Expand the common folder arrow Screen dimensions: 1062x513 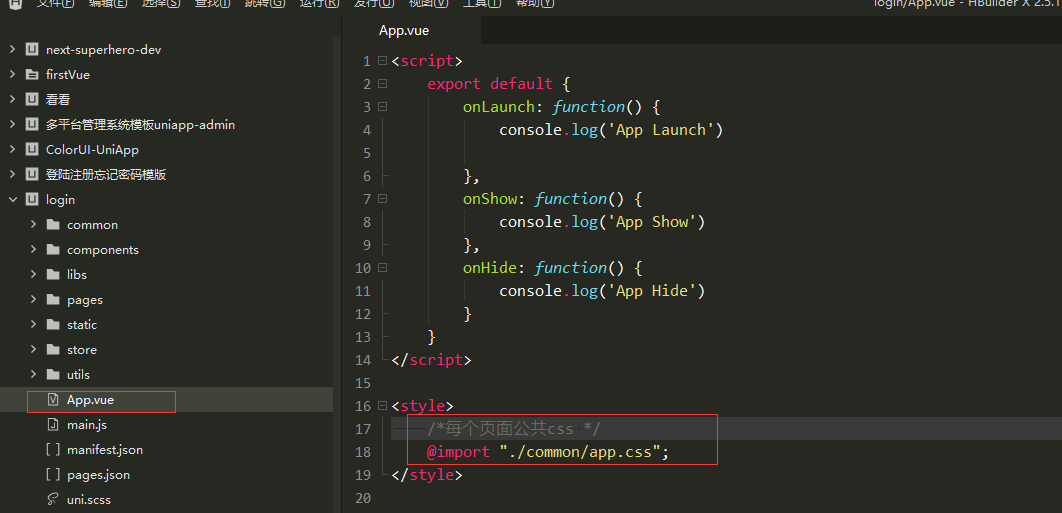[x=33, y=224]
